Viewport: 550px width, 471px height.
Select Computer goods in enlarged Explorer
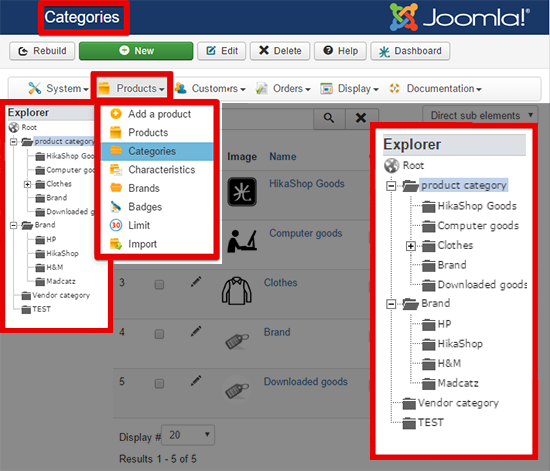click(x=478, y=226)
